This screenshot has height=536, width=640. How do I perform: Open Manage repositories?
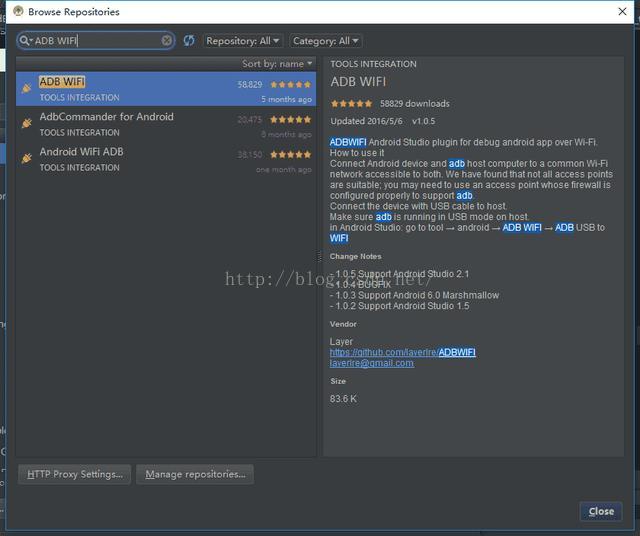(195, 474)
